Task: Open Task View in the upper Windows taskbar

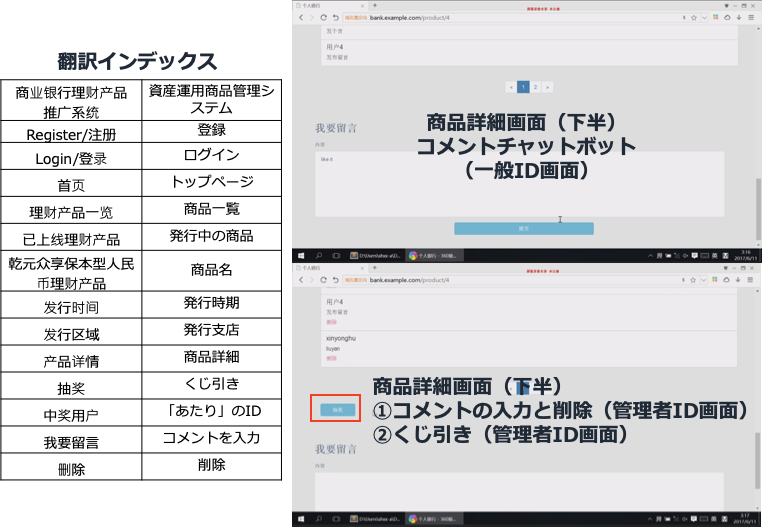Action: pyautogui.click(x=336, y=256)
